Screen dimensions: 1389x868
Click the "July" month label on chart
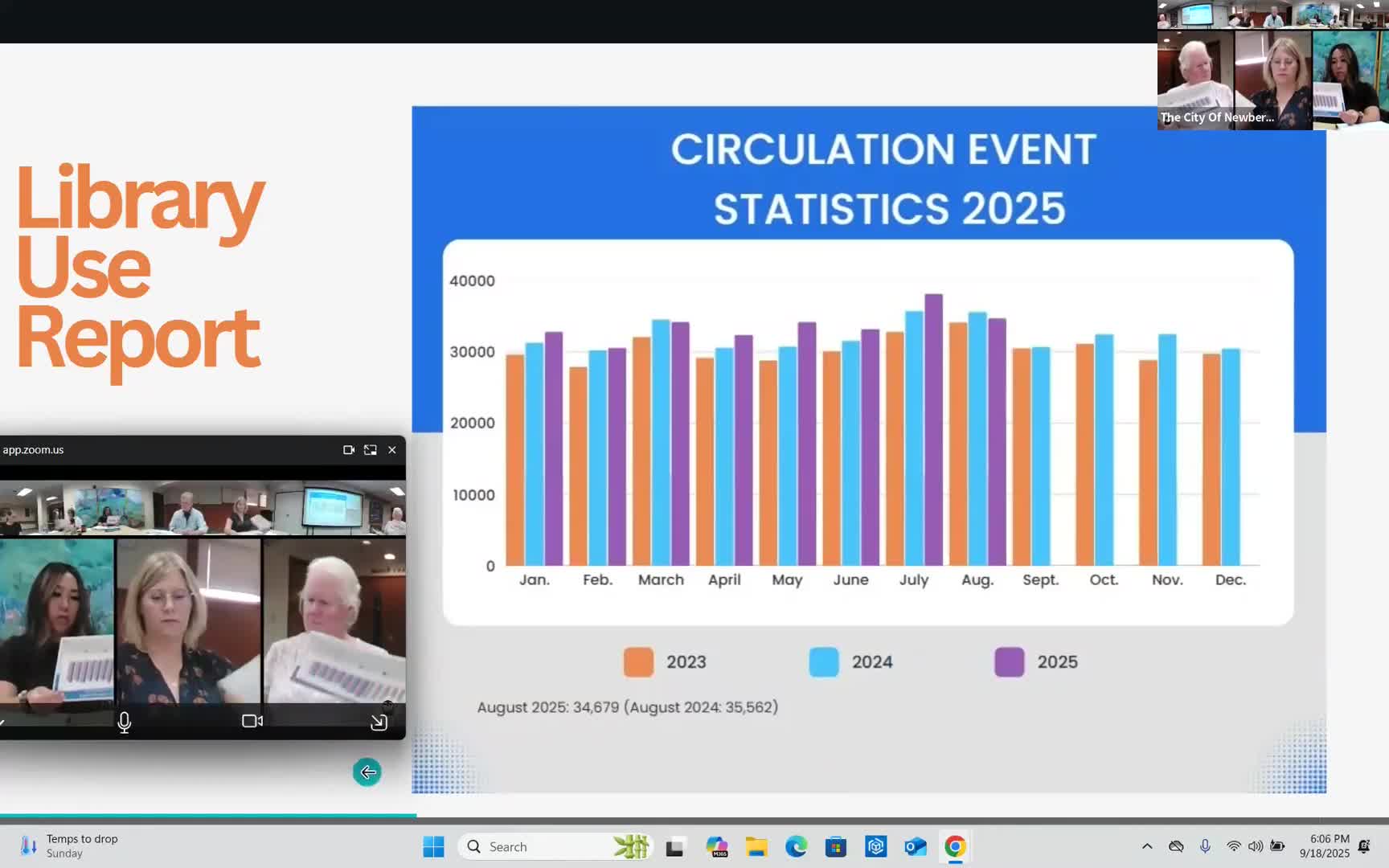[x=914, y=580]
